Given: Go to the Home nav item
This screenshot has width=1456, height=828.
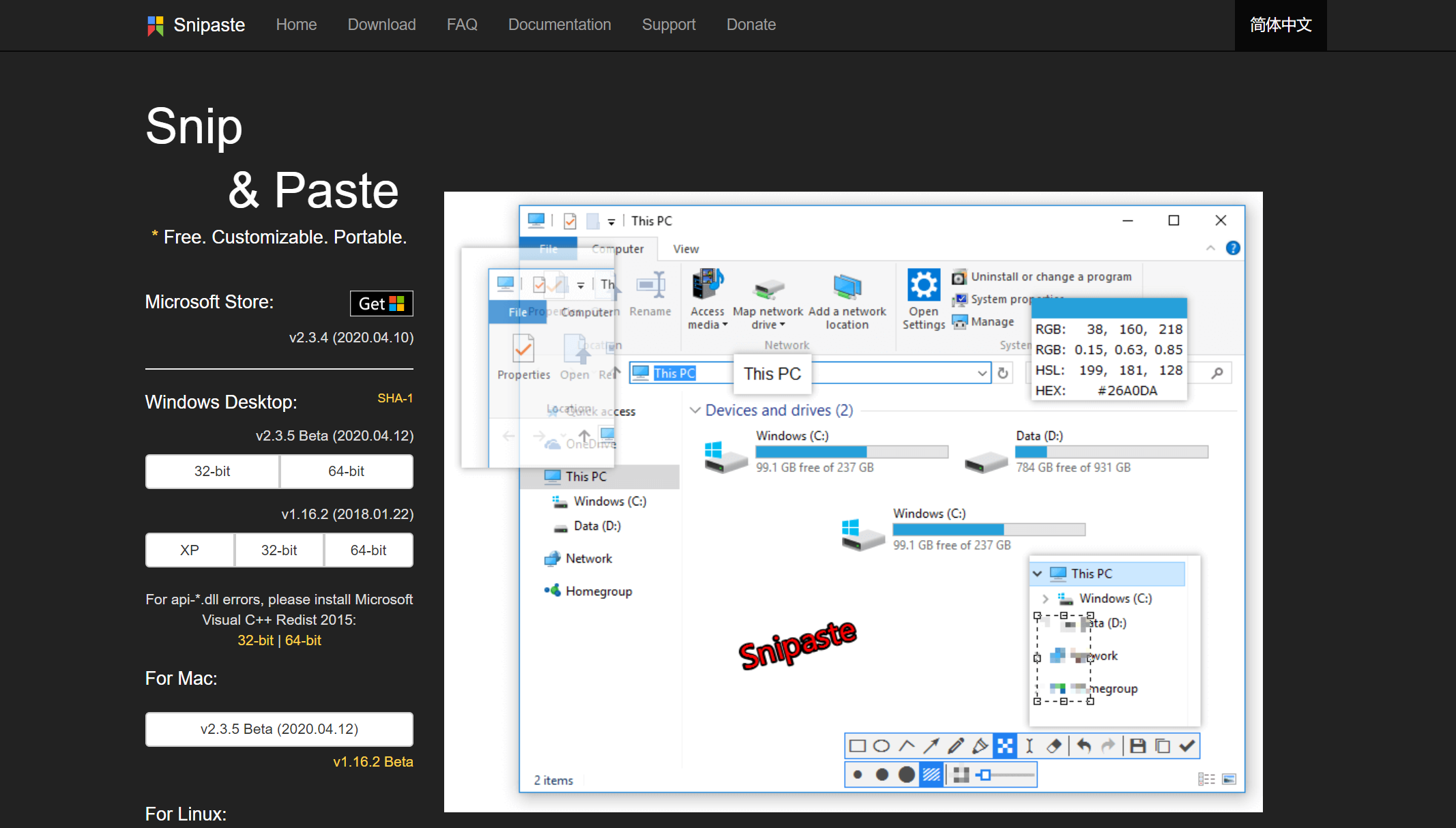Looking at the screenshot, I should pos(296,25).
